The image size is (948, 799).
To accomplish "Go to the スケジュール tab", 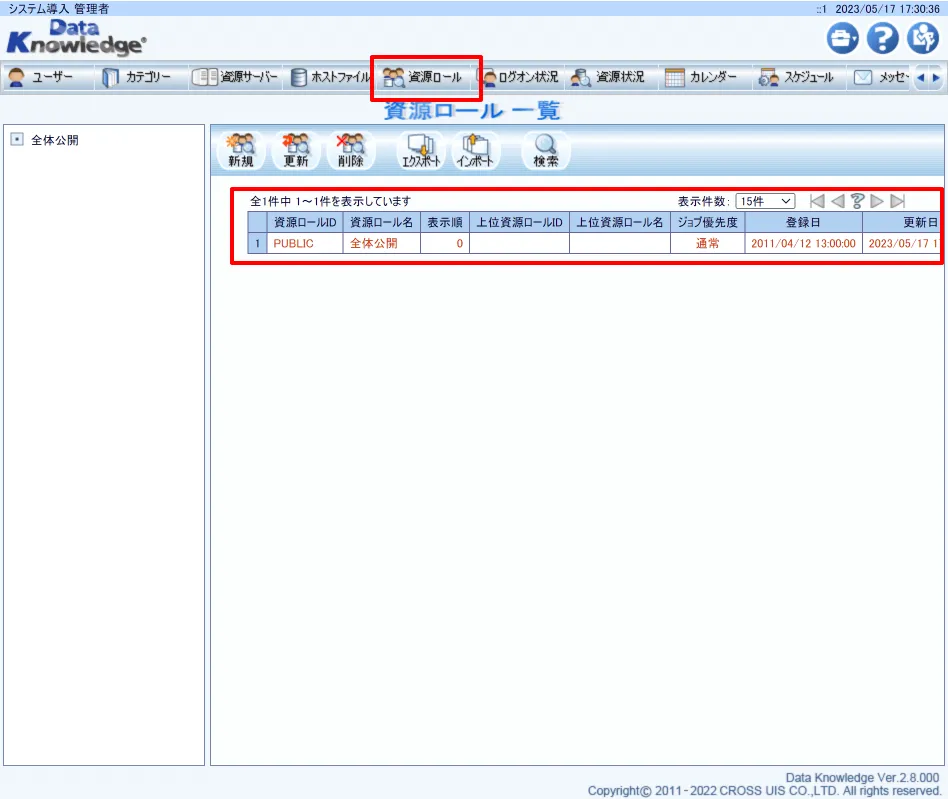I will 796,77.
